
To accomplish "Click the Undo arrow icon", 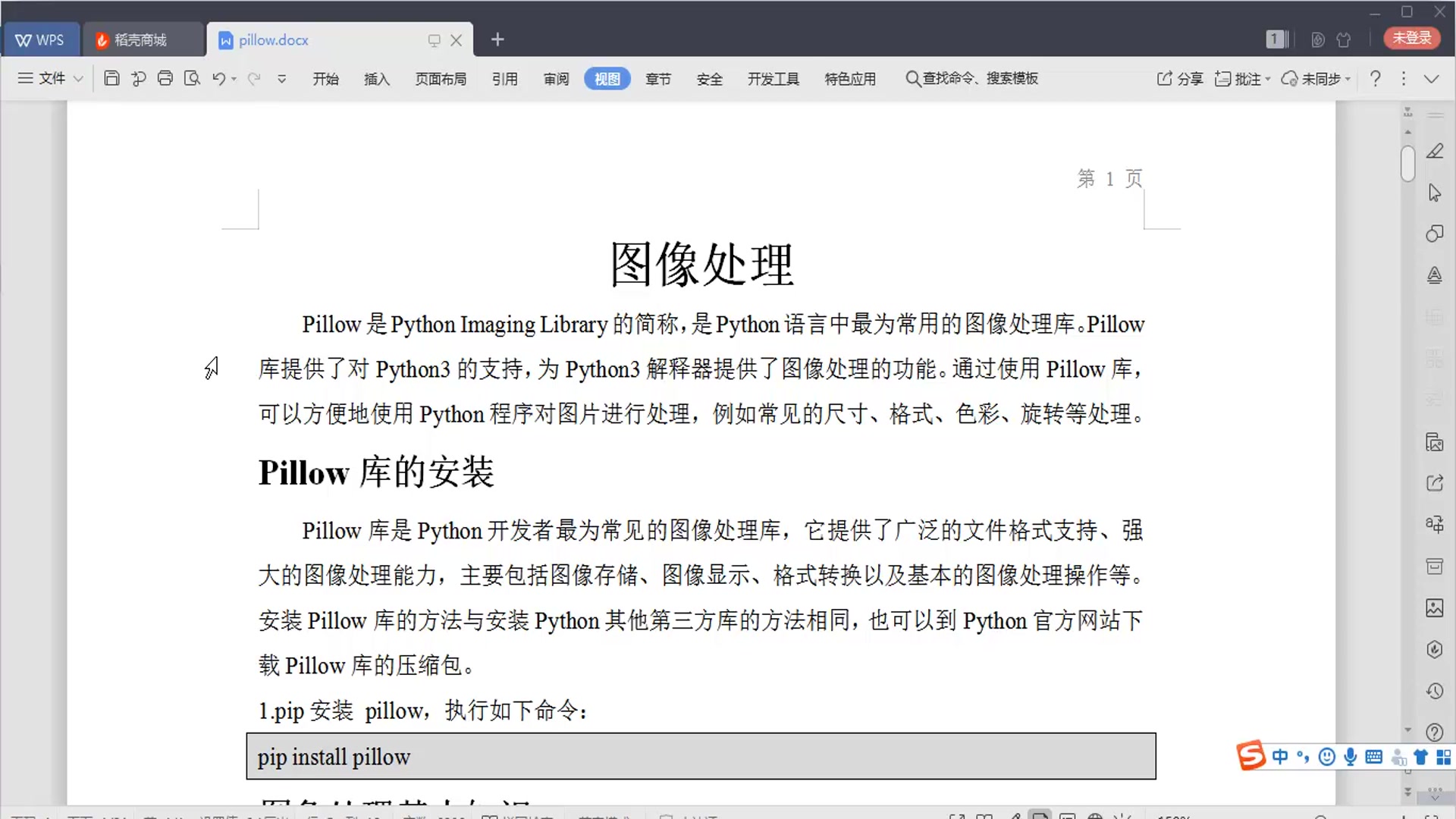I will (x=218, y=78).
